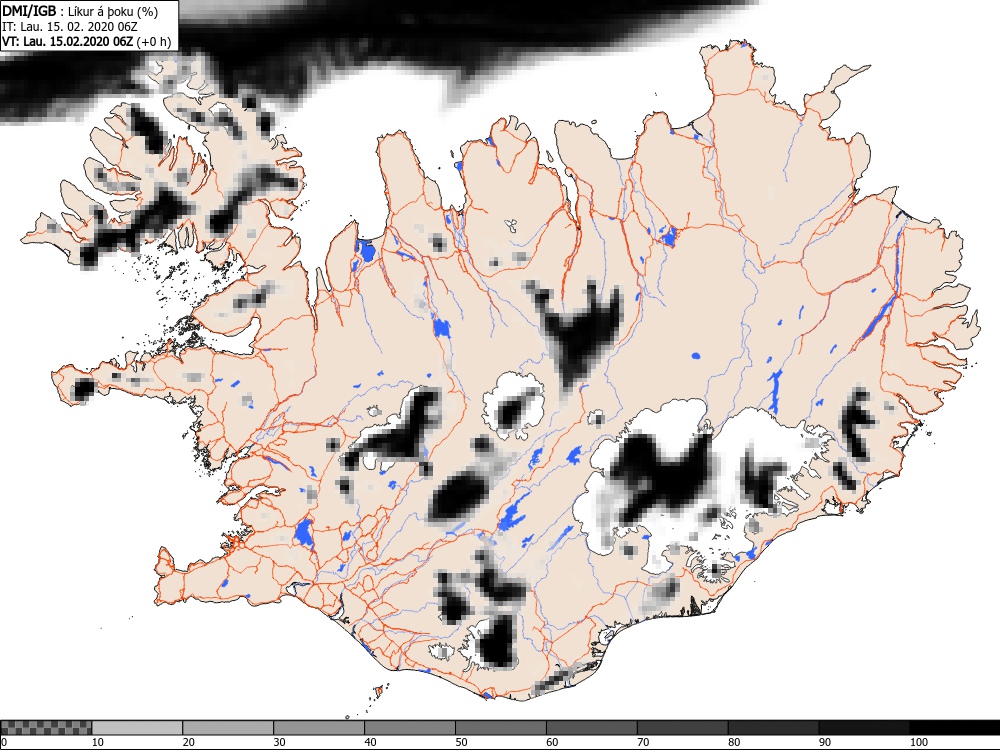The width and height of the screenshot is (1000, 750).
Task: Click the legend label "80"
Action: 734,742
